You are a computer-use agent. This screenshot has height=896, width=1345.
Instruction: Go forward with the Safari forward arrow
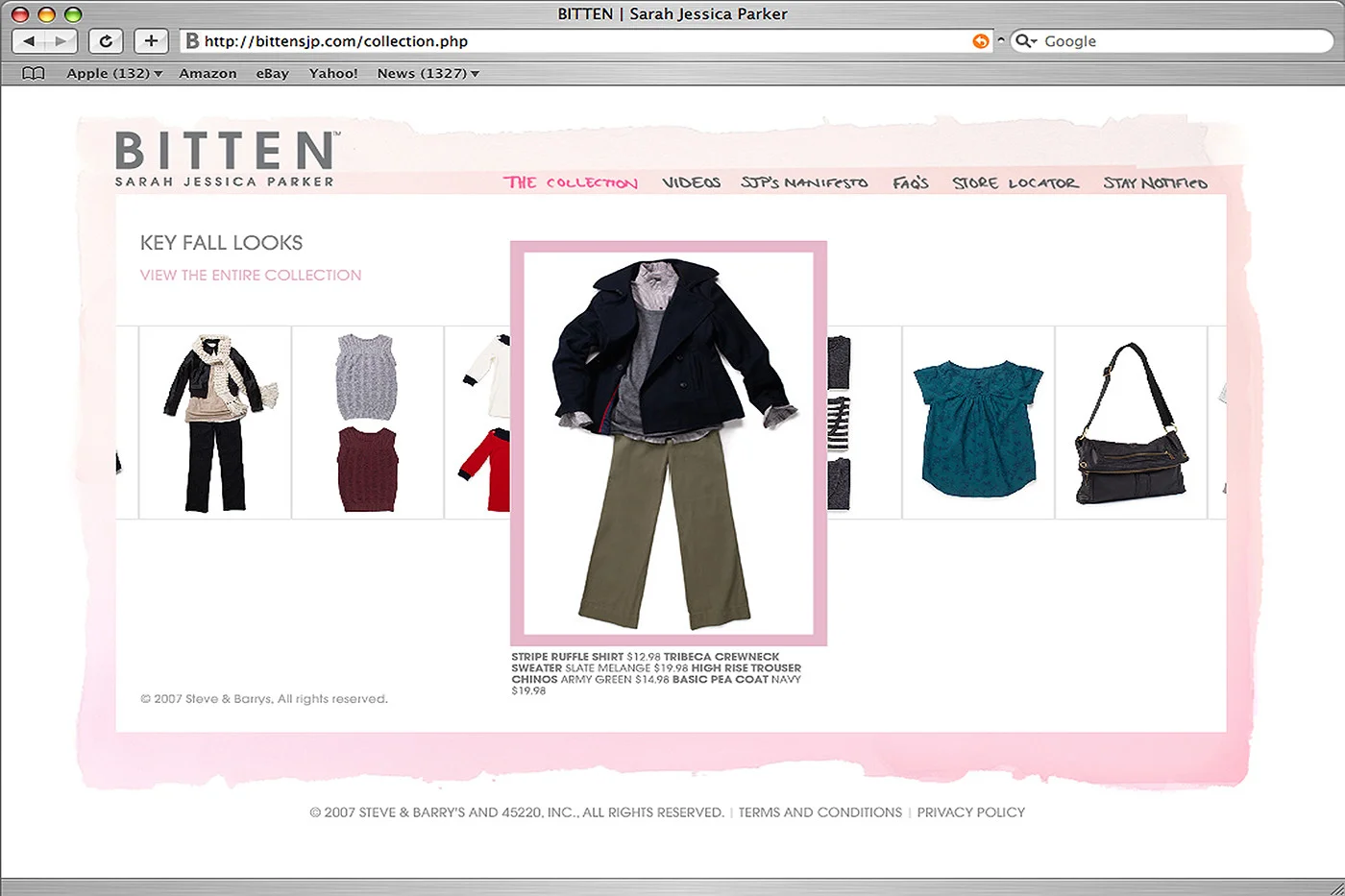(61, 41)
